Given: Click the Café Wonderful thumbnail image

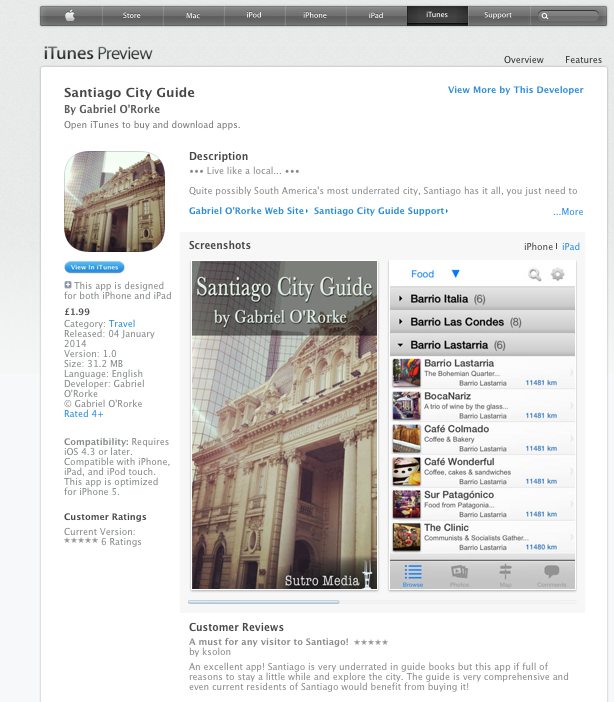Looking at the screenshot, I should [407, 471].
